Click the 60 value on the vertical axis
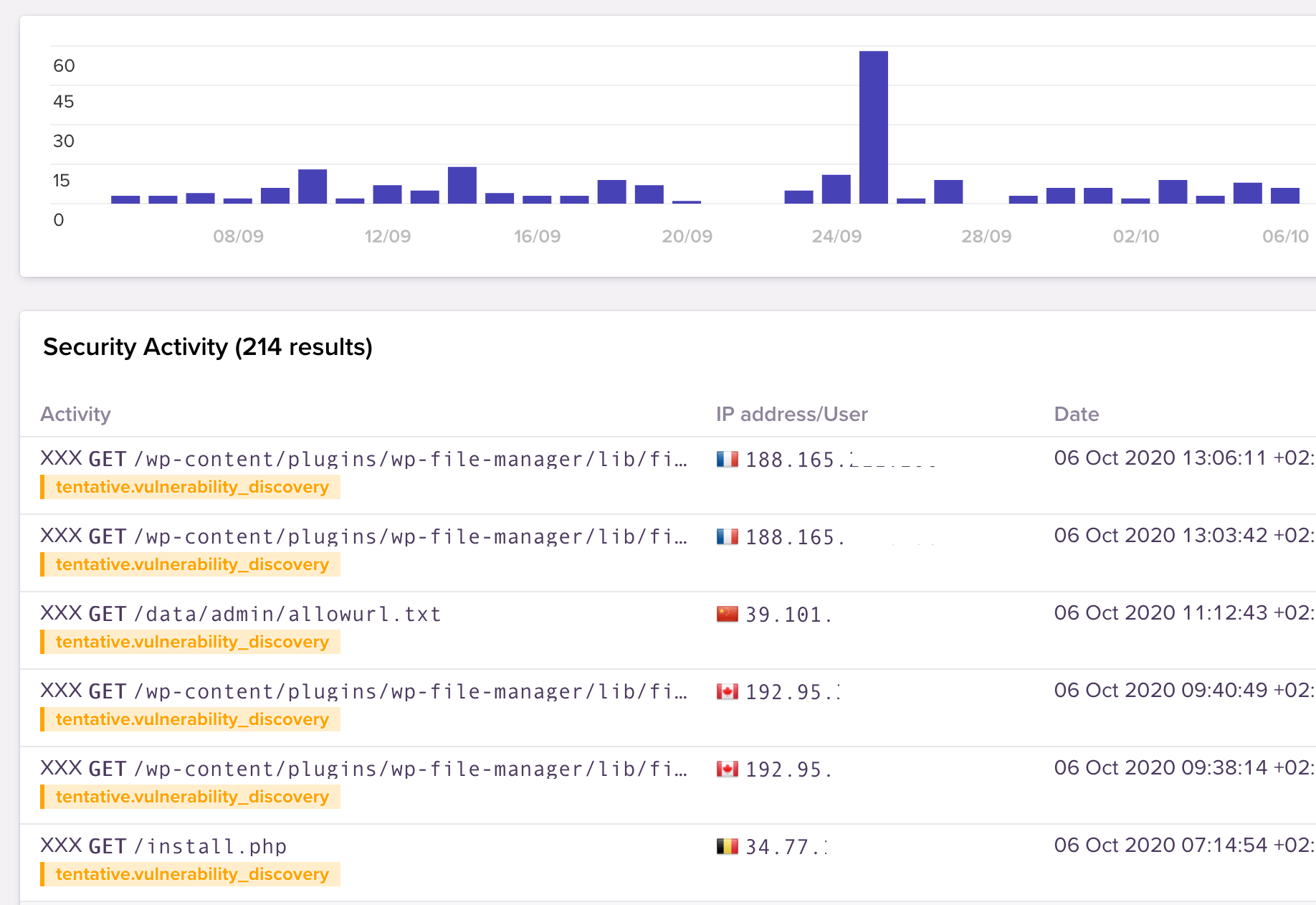Image resolution: width=1316 pixels, height=905 pixels. click(x=64, y=66)
